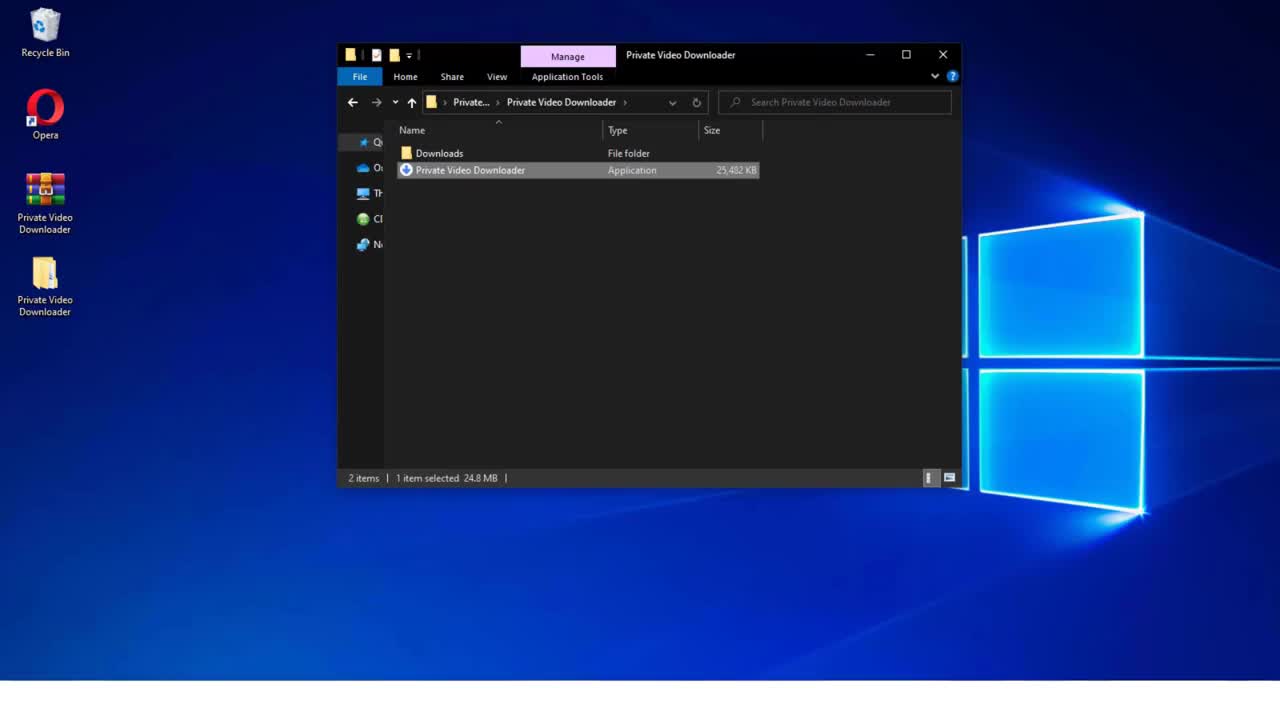
Task: Click the Private Video Downloader app icon in list
Action: [x=406, y=170]
